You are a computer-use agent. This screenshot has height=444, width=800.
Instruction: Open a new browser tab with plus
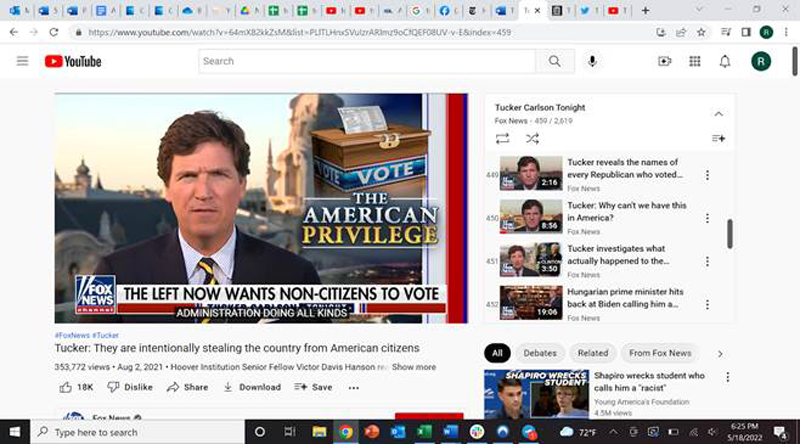(645, 10)
